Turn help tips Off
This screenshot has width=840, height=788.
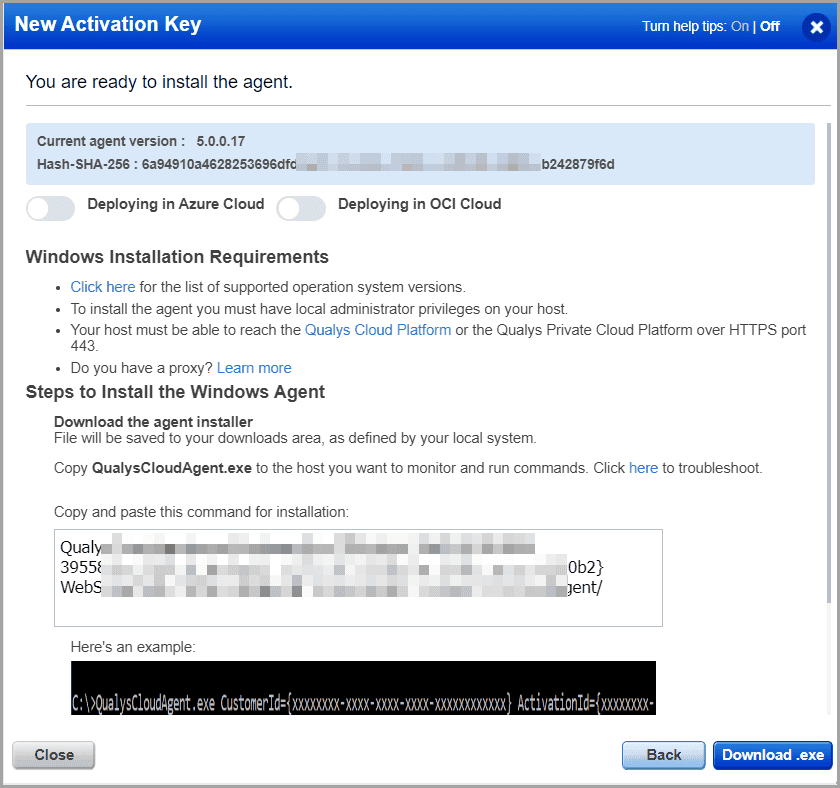[x=769, y=26]
